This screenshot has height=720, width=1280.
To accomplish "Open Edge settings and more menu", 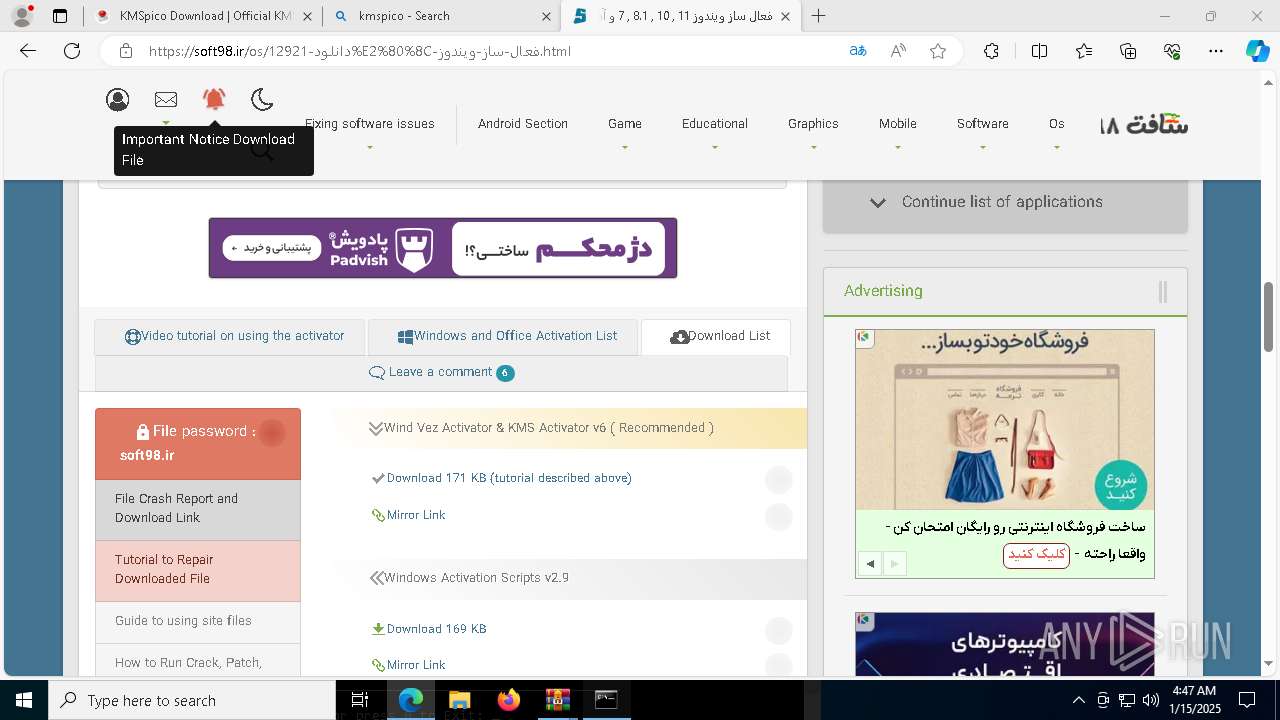I will [1216, 51].
